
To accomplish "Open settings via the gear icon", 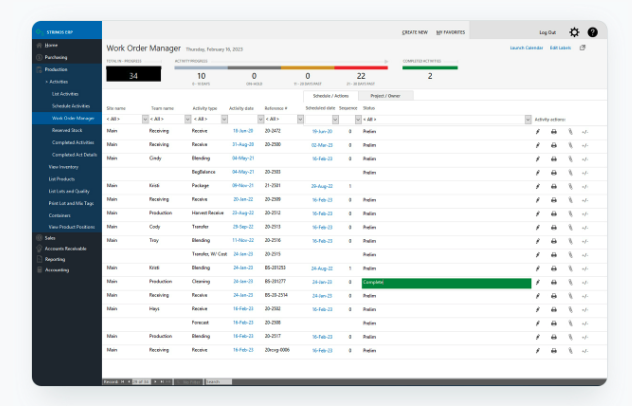I will point(574,32).
